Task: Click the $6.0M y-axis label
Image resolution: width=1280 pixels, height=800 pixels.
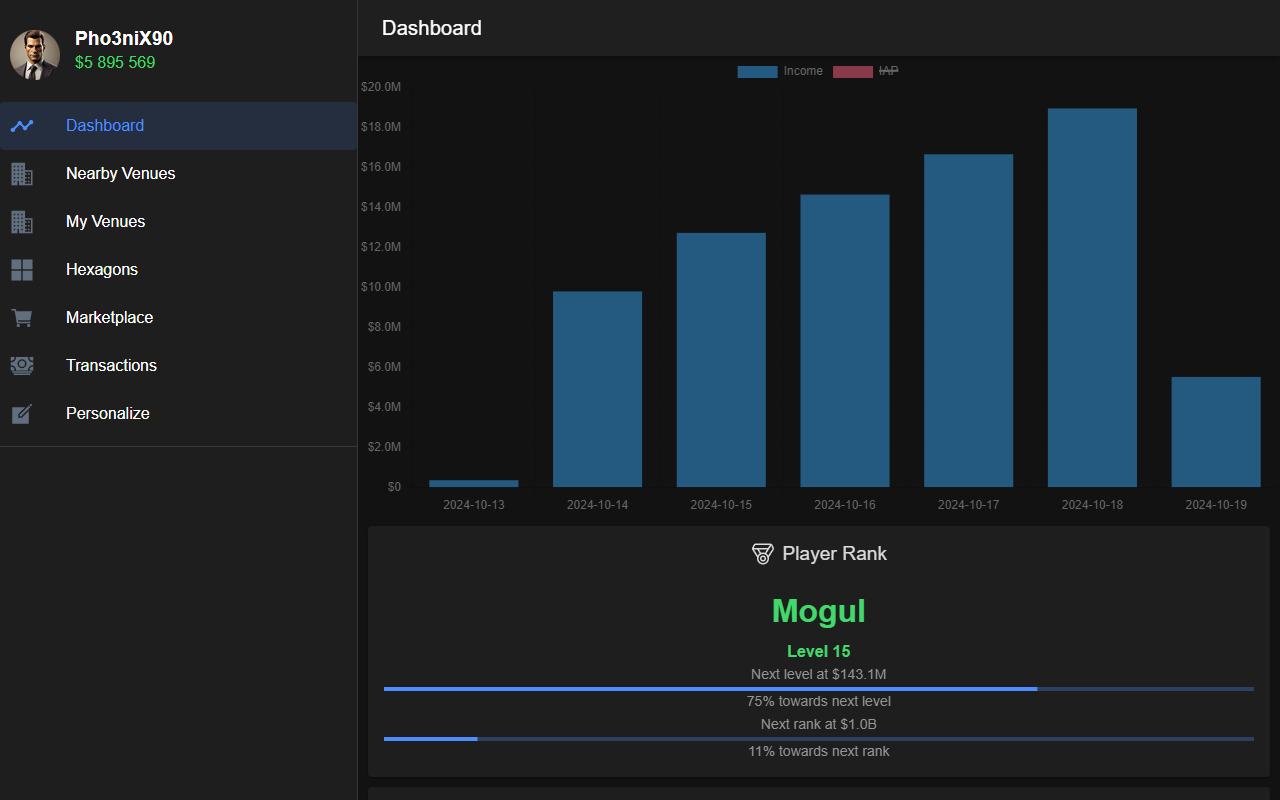Action: [384, 367]
